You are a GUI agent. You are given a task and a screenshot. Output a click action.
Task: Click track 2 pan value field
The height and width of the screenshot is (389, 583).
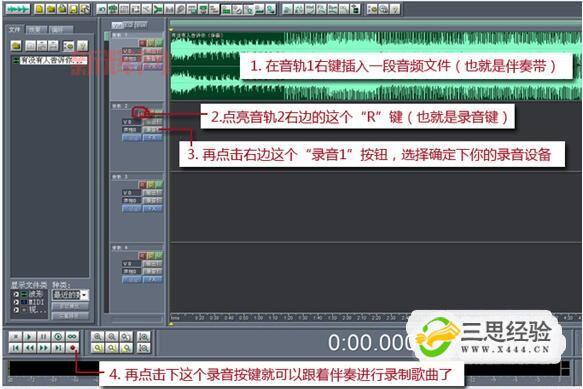pos(132,129)
